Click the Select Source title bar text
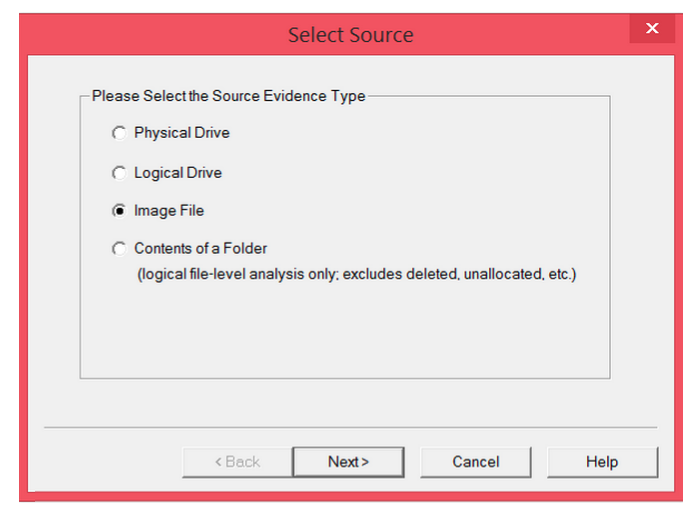 (350, 35)
